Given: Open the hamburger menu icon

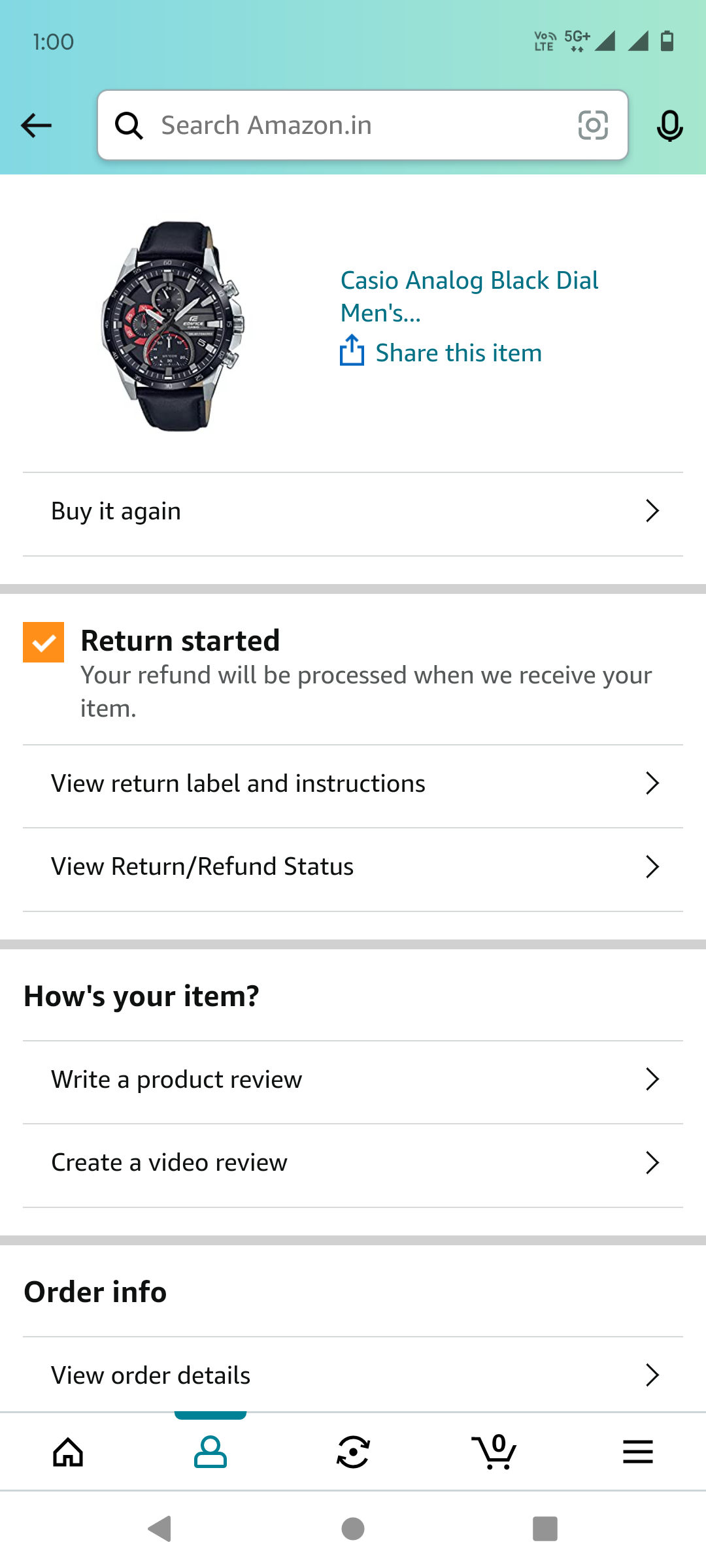Looking at the screenshot, I should pos(637,1452).
